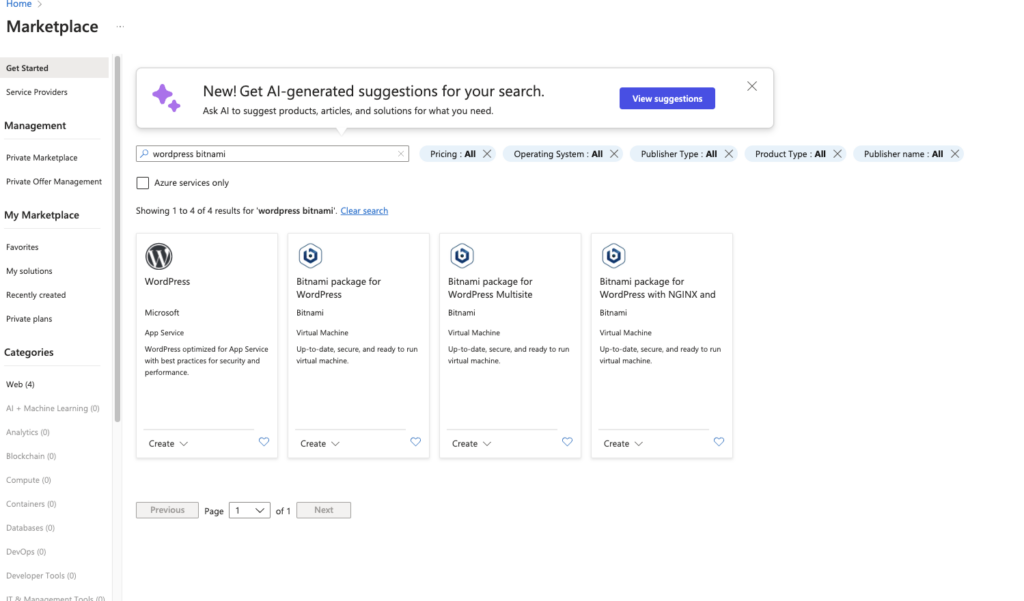Select AI + Machine Learning (0) category
This screenshot has height=601, width=1024.
(53, 408)
